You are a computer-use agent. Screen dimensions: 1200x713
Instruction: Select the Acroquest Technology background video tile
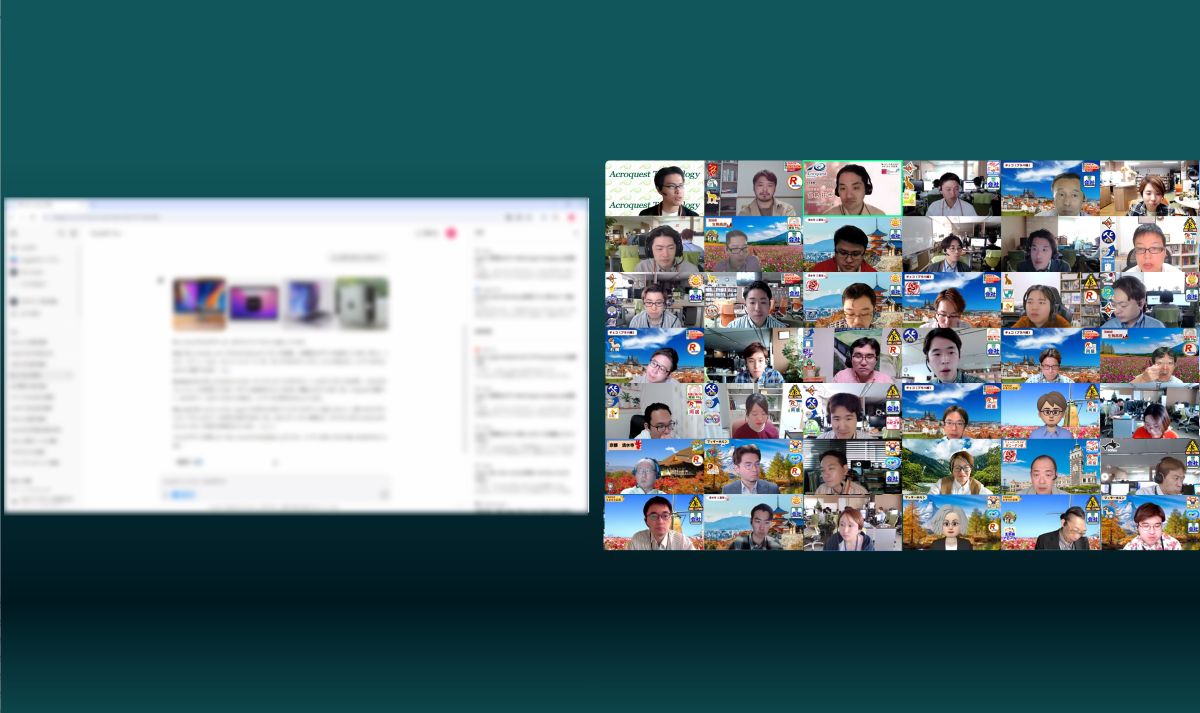(654, 188)
